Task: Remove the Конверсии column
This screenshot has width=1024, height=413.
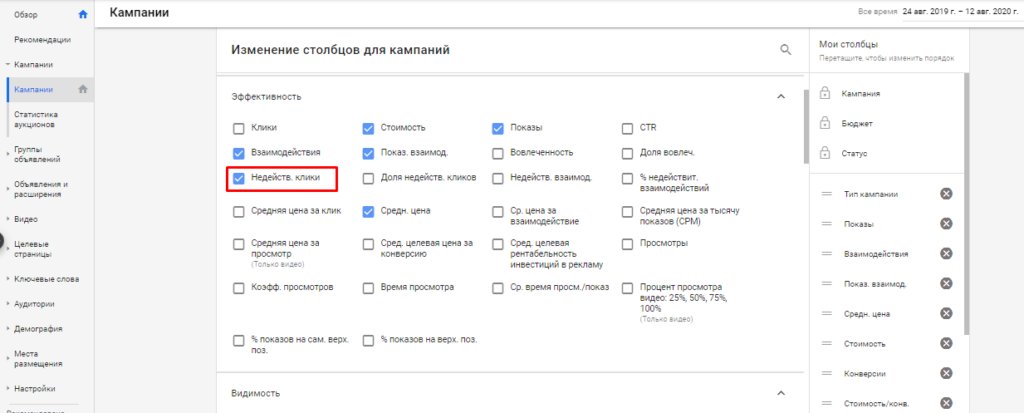Action: click(x=946, y=374)
